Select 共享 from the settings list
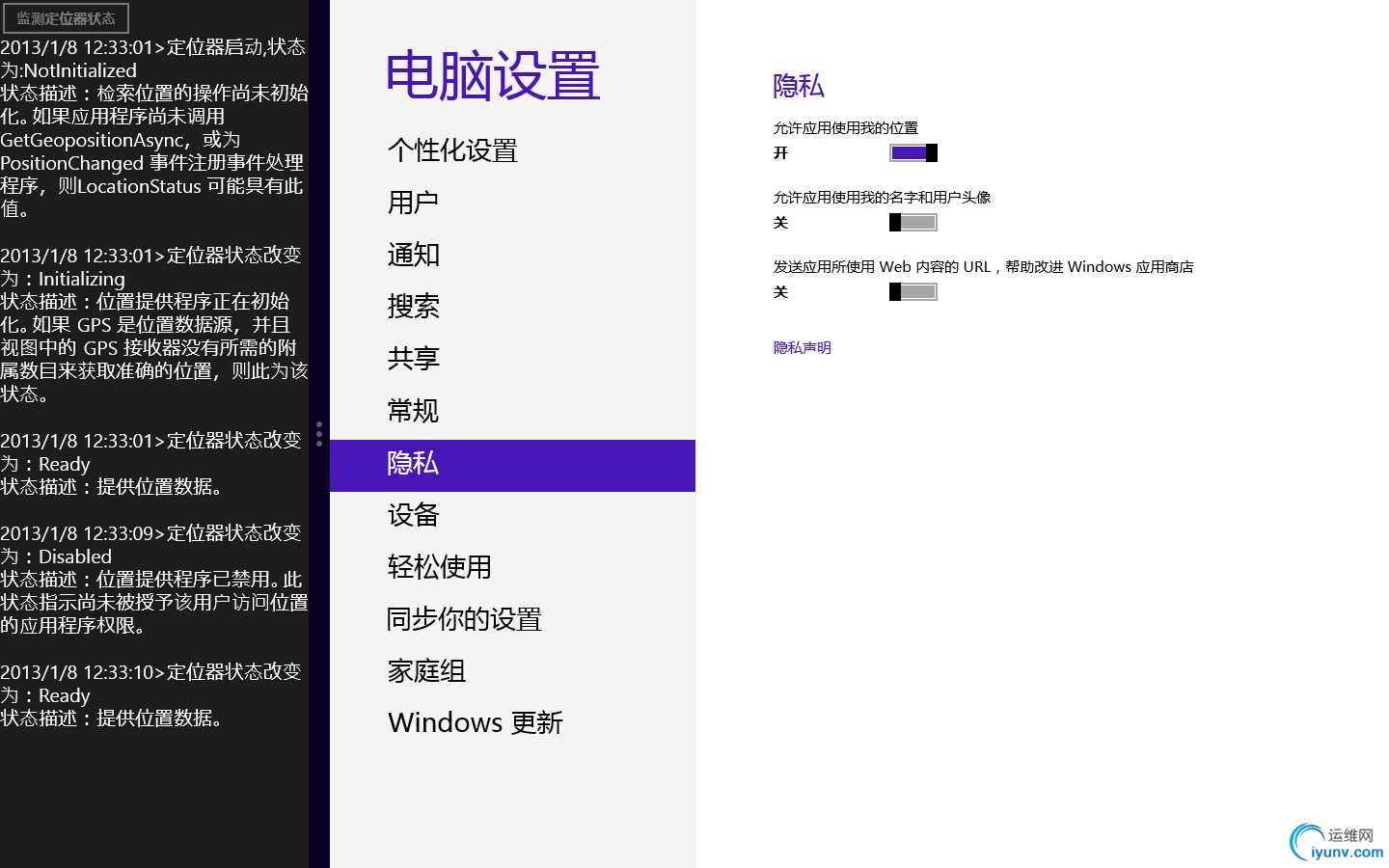 (x=413, y=358)
